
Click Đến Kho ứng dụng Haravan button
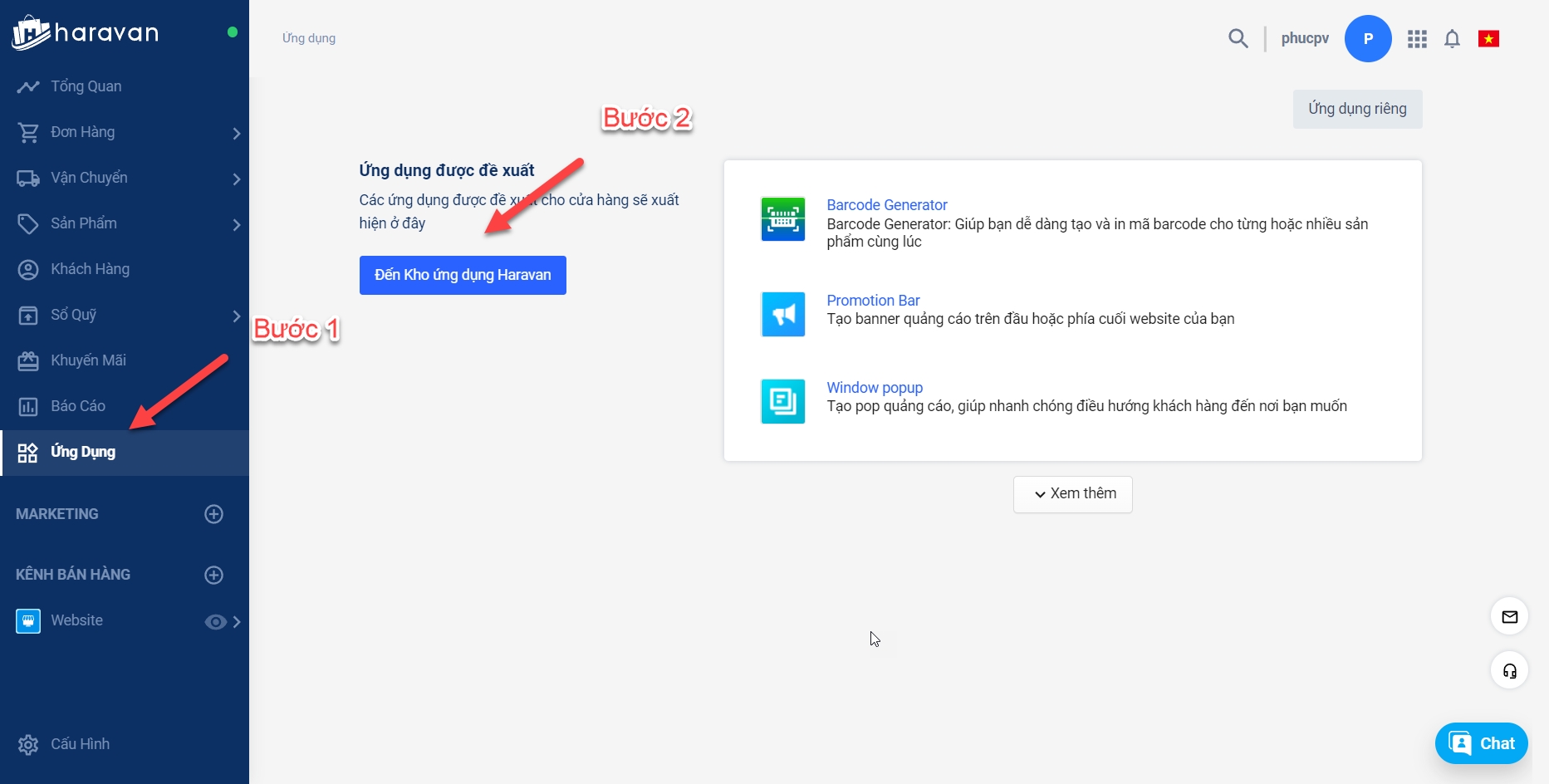(463, 275)
